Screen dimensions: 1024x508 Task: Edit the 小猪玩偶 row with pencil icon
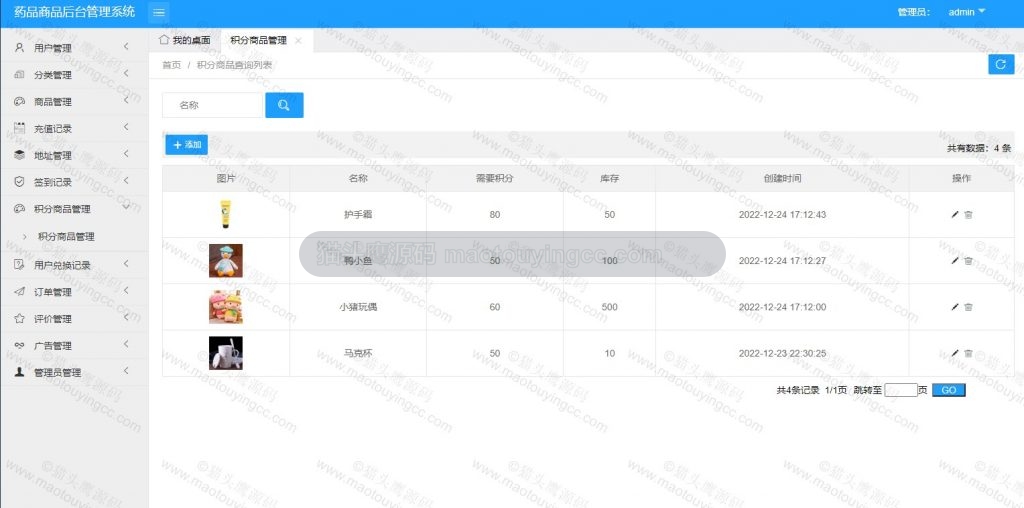point(955,307)
